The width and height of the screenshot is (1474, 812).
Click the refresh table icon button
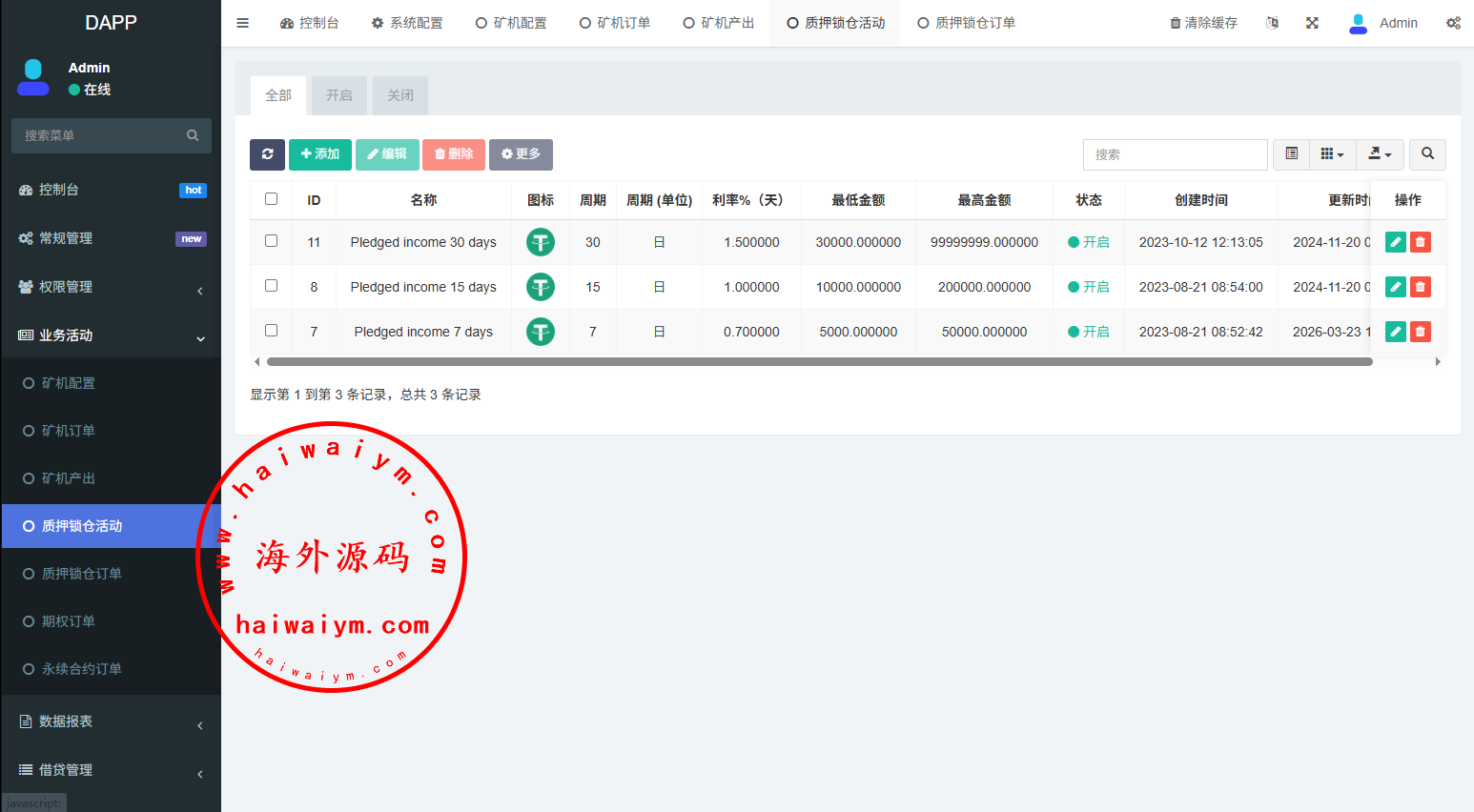[x=267, y=154]
